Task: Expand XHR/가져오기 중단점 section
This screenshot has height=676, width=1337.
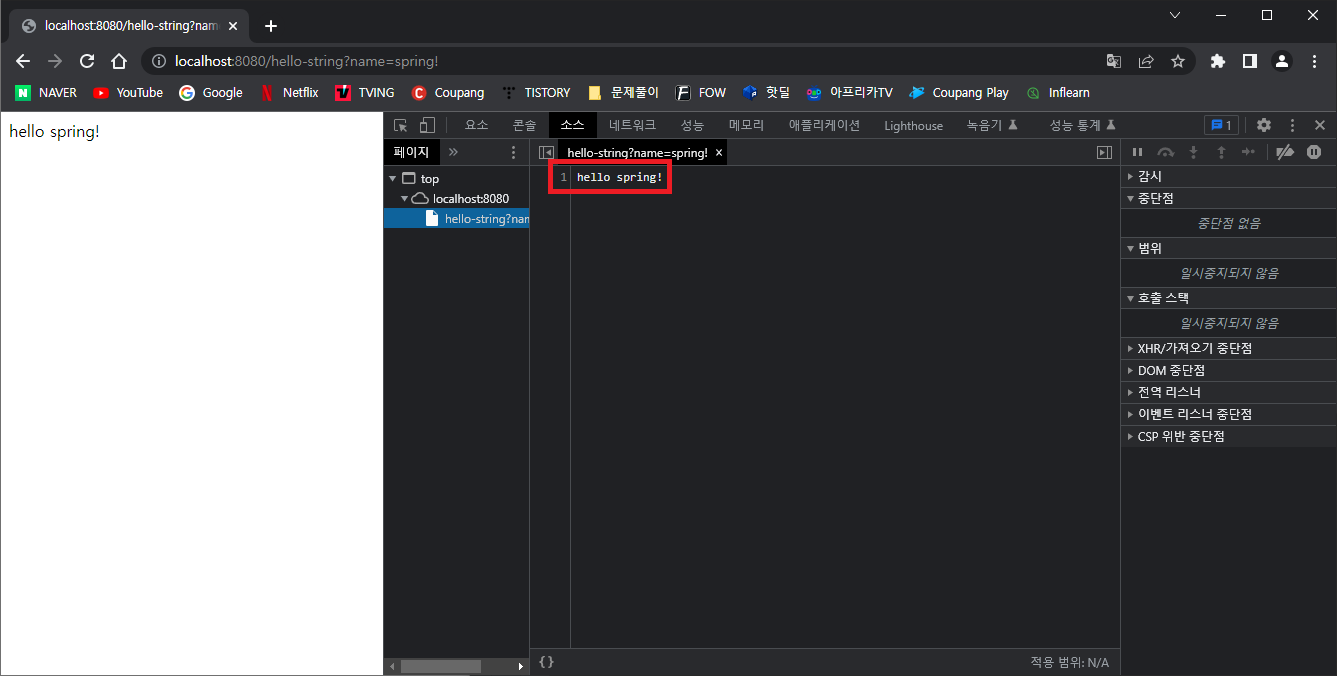Action: tap(1228, 348)
